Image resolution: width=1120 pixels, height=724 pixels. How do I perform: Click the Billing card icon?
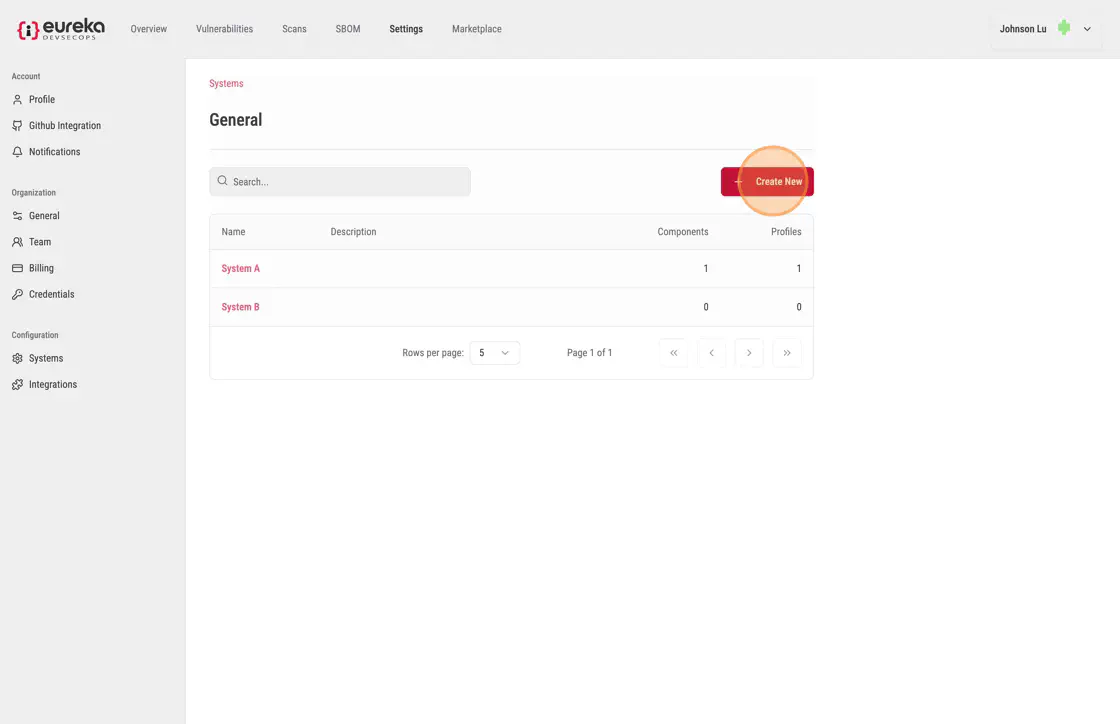(17, 268)
